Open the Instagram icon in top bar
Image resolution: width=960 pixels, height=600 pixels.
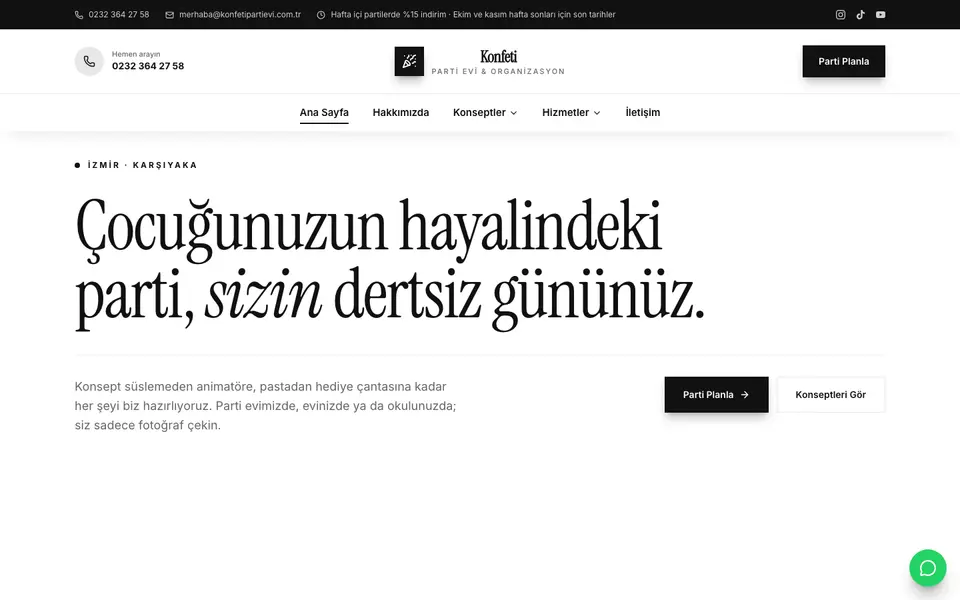[x=841, y=15]
